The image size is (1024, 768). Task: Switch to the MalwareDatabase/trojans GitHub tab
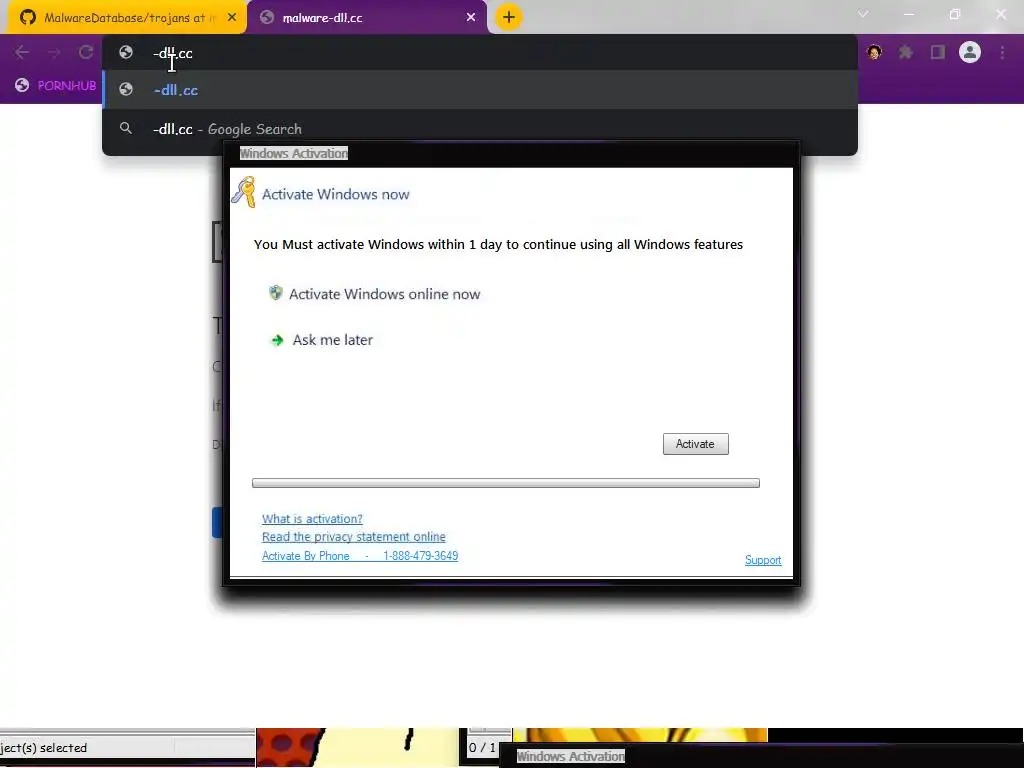[127, 18]
